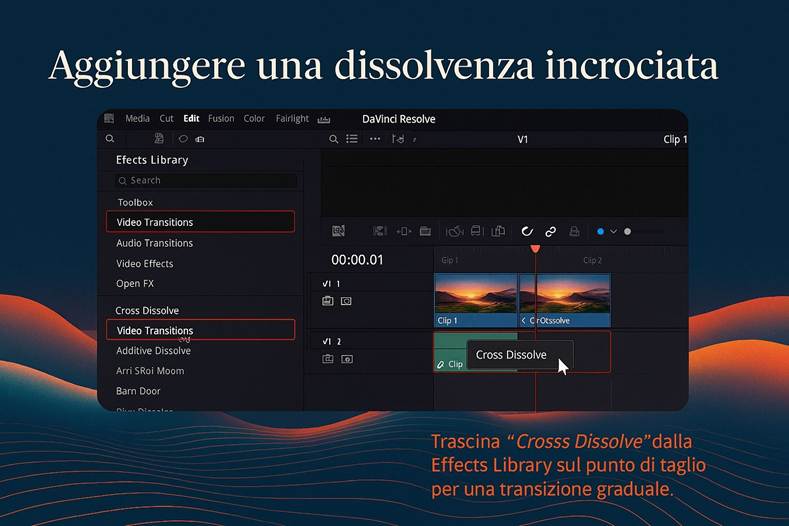This screenshot has height=526, width=789.
Task: Toggle the link selection chain icon
Action: 550,232
